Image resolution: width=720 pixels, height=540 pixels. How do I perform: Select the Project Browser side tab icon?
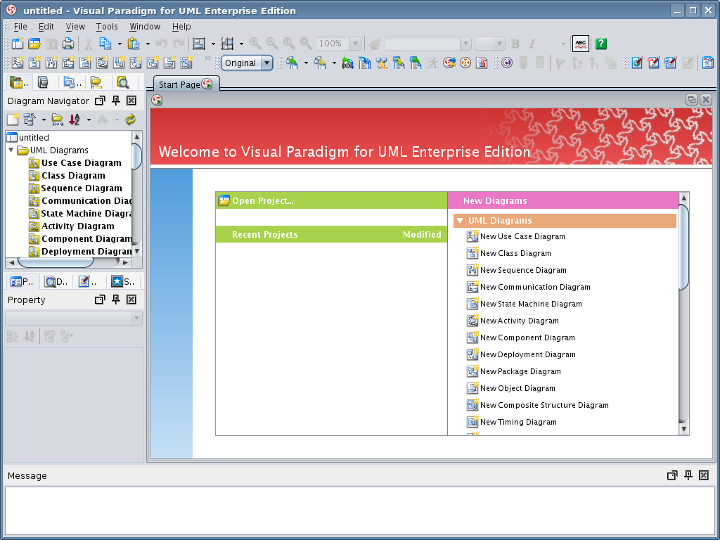(x=18, y=82)
